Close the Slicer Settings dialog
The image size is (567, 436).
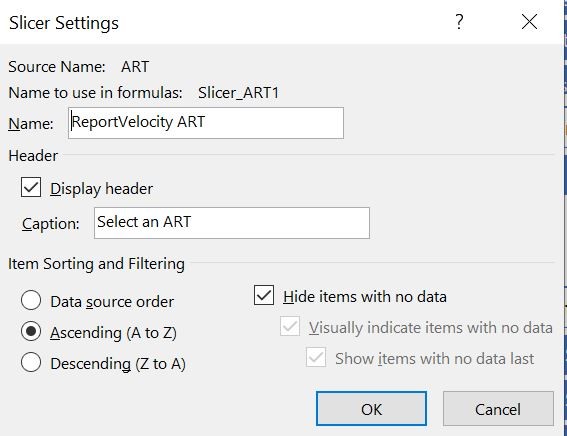click(x=529, y=22)
